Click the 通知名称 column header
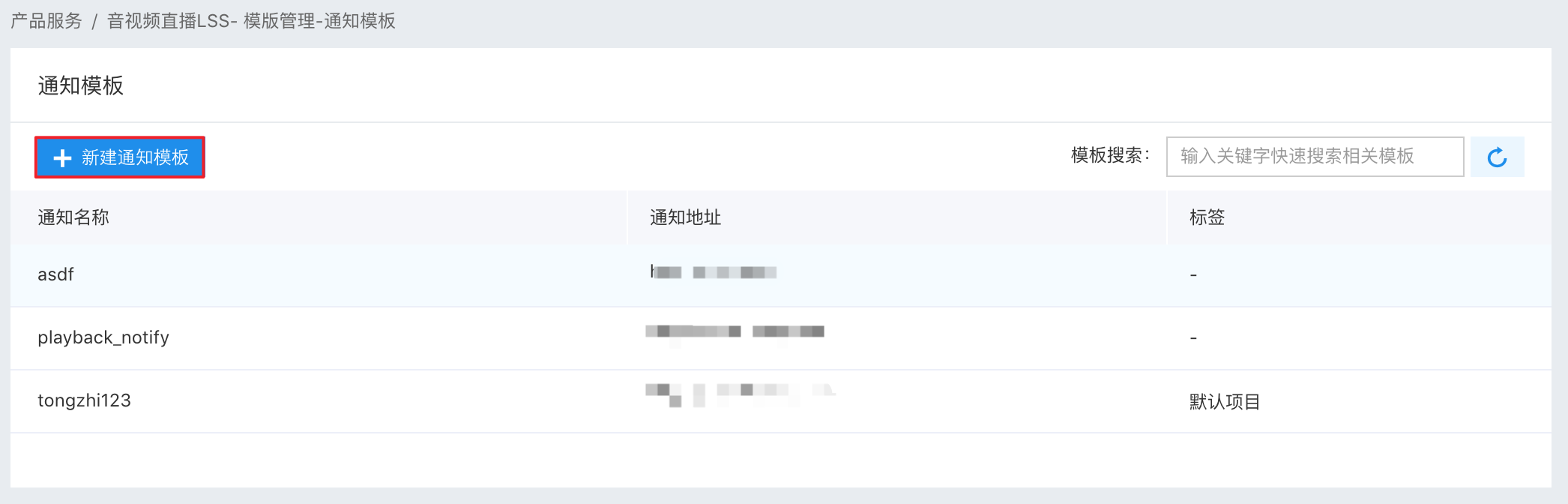 click(73, 217)
